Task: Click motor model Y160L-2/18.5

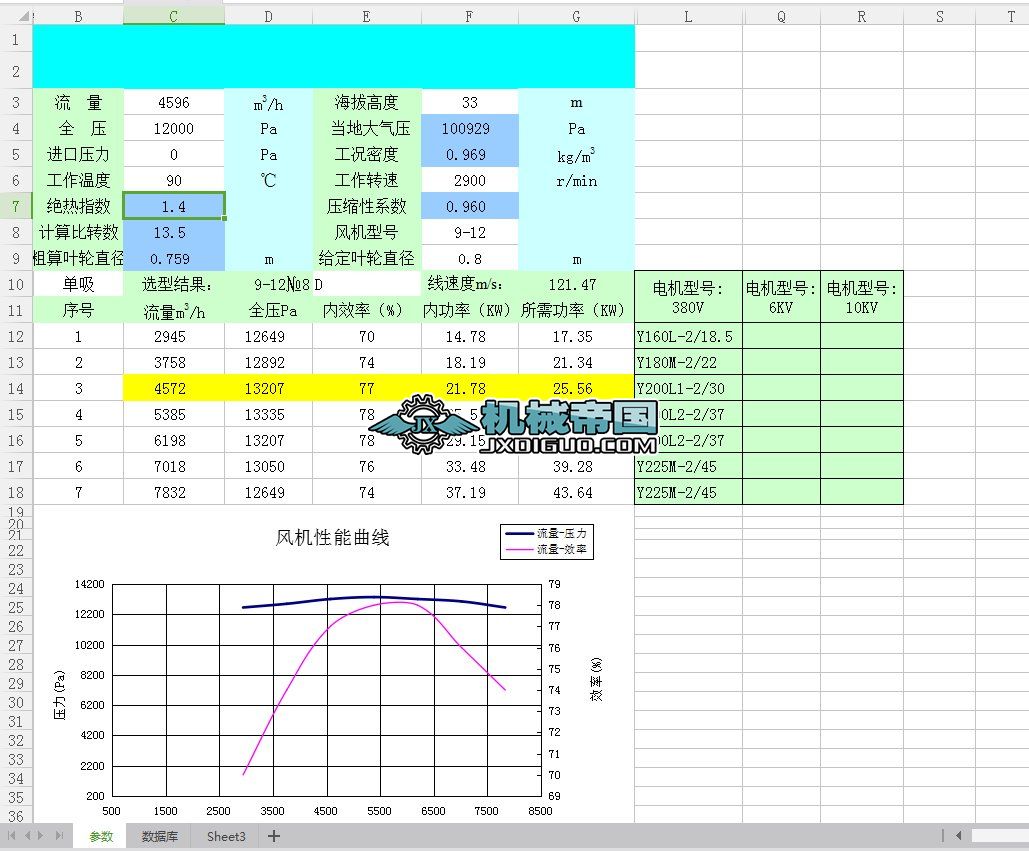Action: pos(688,337)
